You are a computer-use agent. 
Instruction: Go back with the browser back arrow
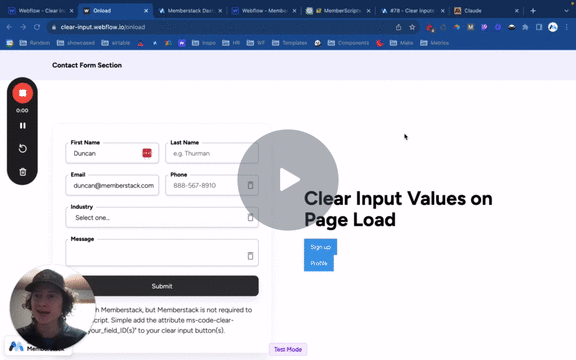click(x=9, y=27)
